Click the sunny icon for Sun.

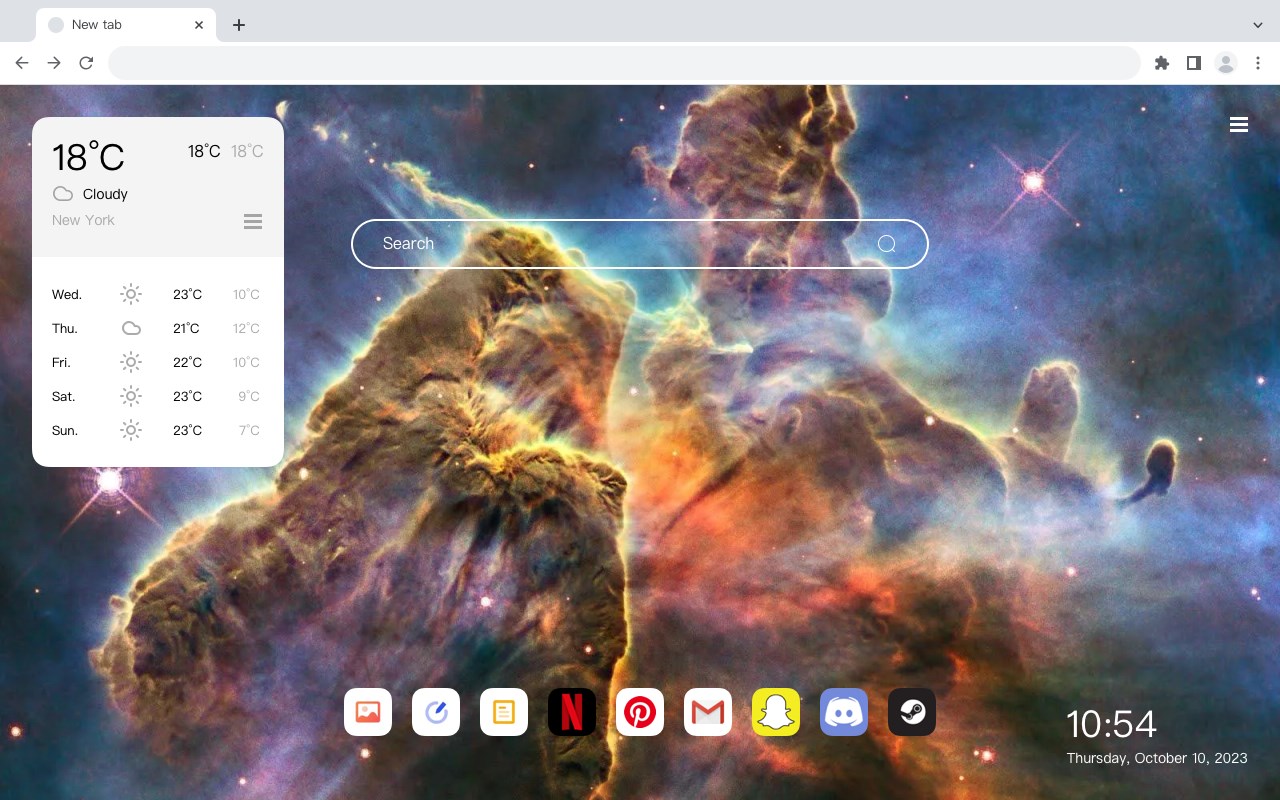pos(131,430)
